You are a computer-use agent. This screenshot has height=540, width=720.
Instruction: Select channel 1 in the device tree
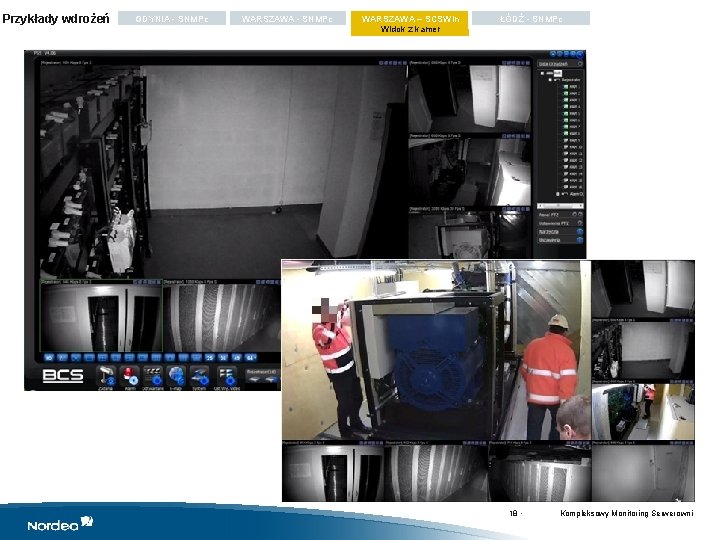[572, 87]
